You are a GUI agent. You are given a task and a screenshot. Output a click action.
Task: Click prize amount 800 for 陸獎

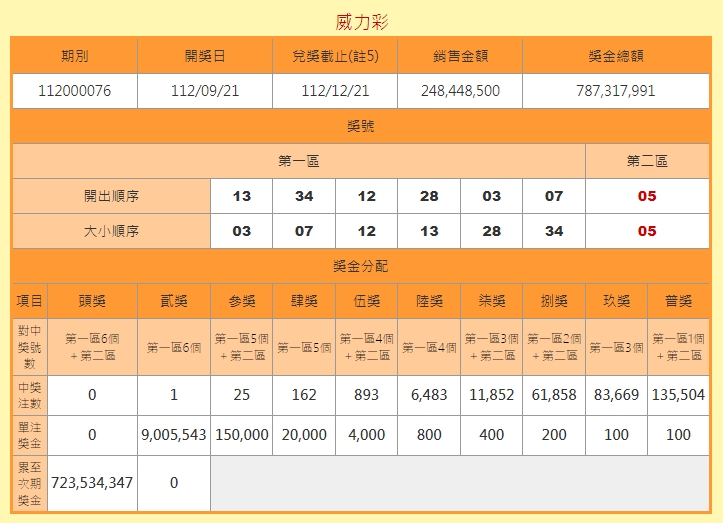[x=429, y=434]
